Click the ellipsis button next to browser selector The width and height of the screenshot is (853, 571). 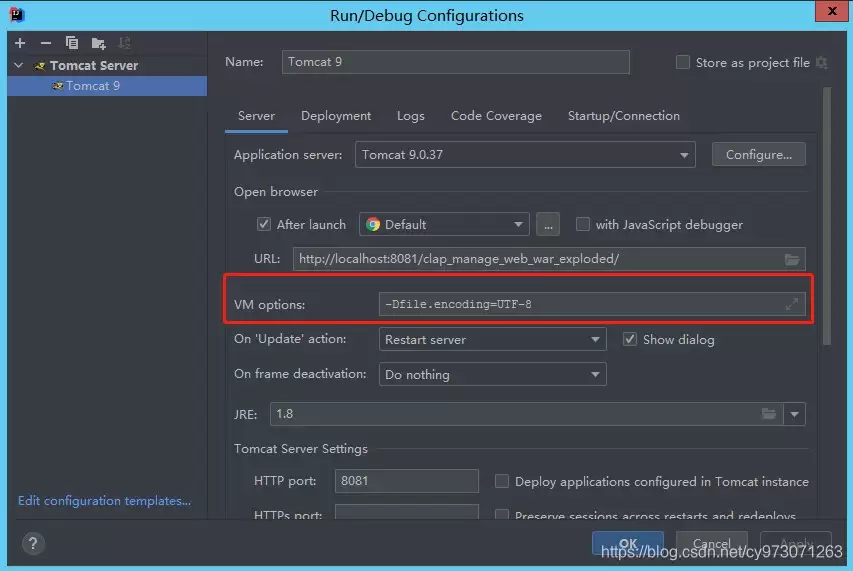[x=548, y=224]
